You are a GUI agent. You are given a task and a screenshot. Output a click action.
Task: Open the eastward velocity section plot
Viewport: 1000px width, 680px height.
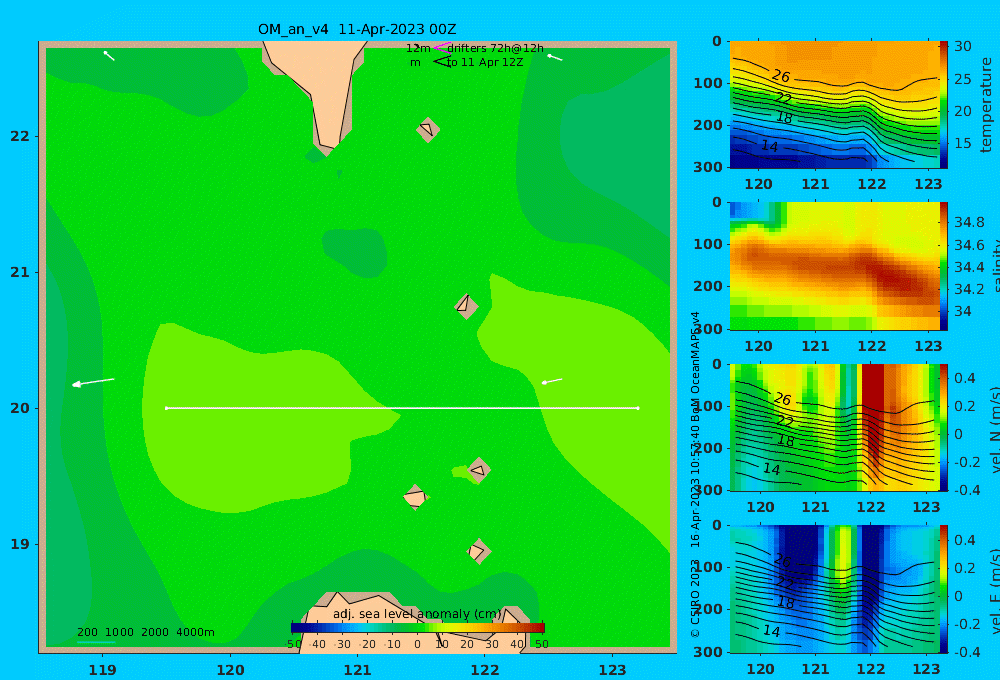point(834,589)
